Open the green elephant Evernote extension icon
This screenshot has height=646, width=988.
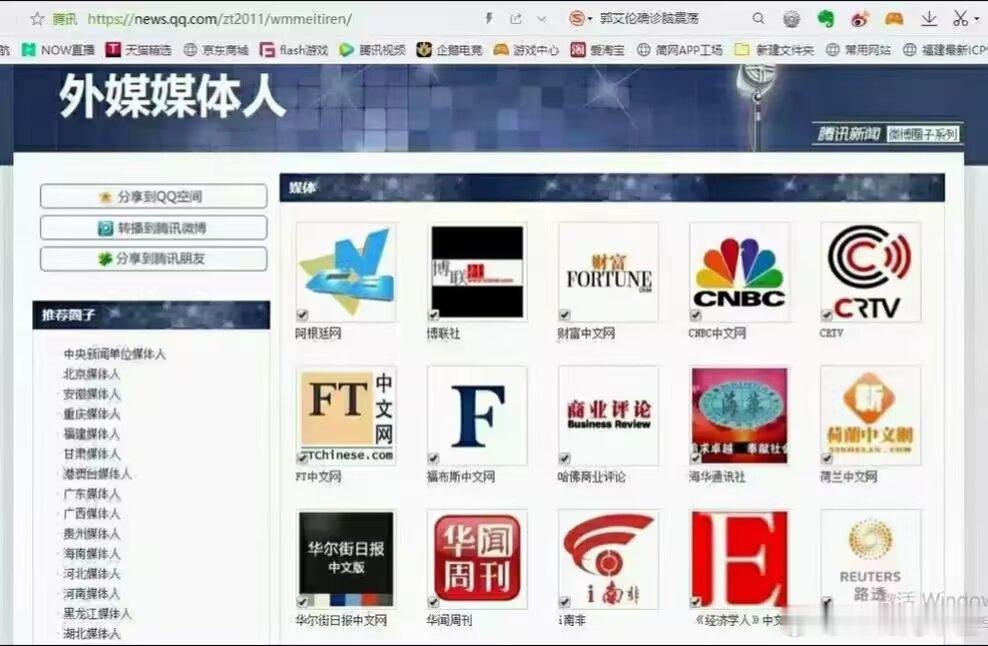click(x=825, y=19)
